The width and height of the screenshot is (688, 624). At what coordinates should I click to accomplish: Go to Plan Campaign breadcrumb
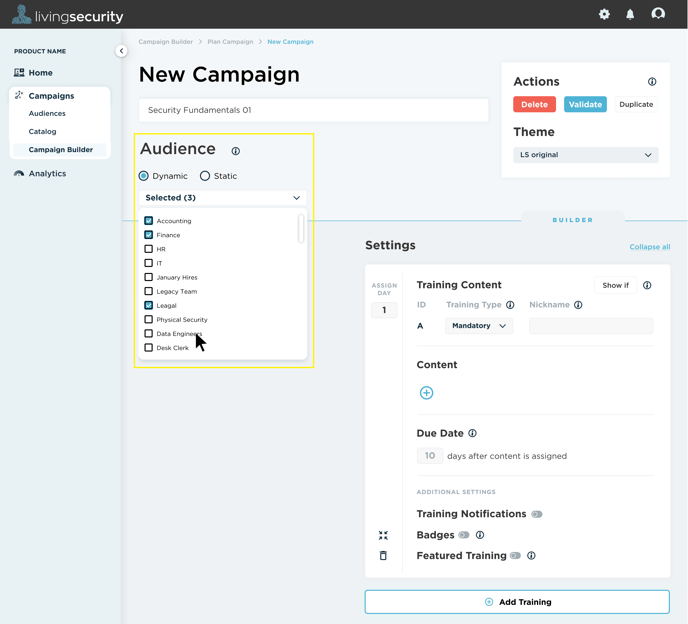pyautogui.click(x=230, y=42)
